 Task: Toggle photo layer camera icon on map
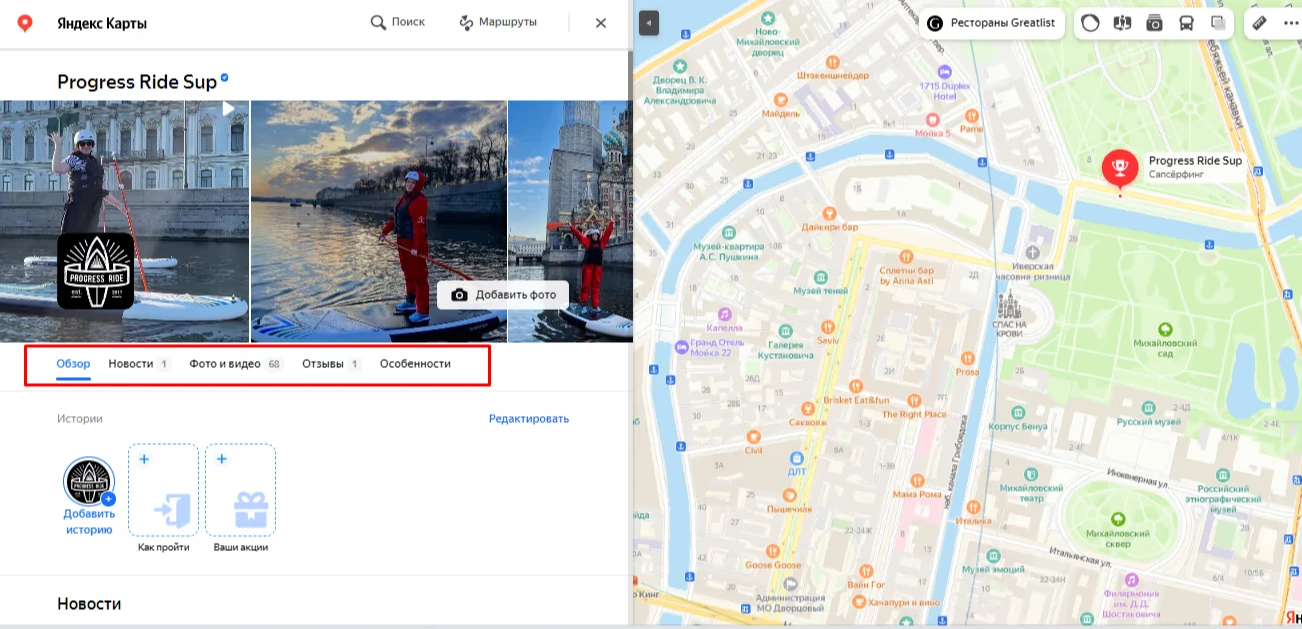(1154, 23)
